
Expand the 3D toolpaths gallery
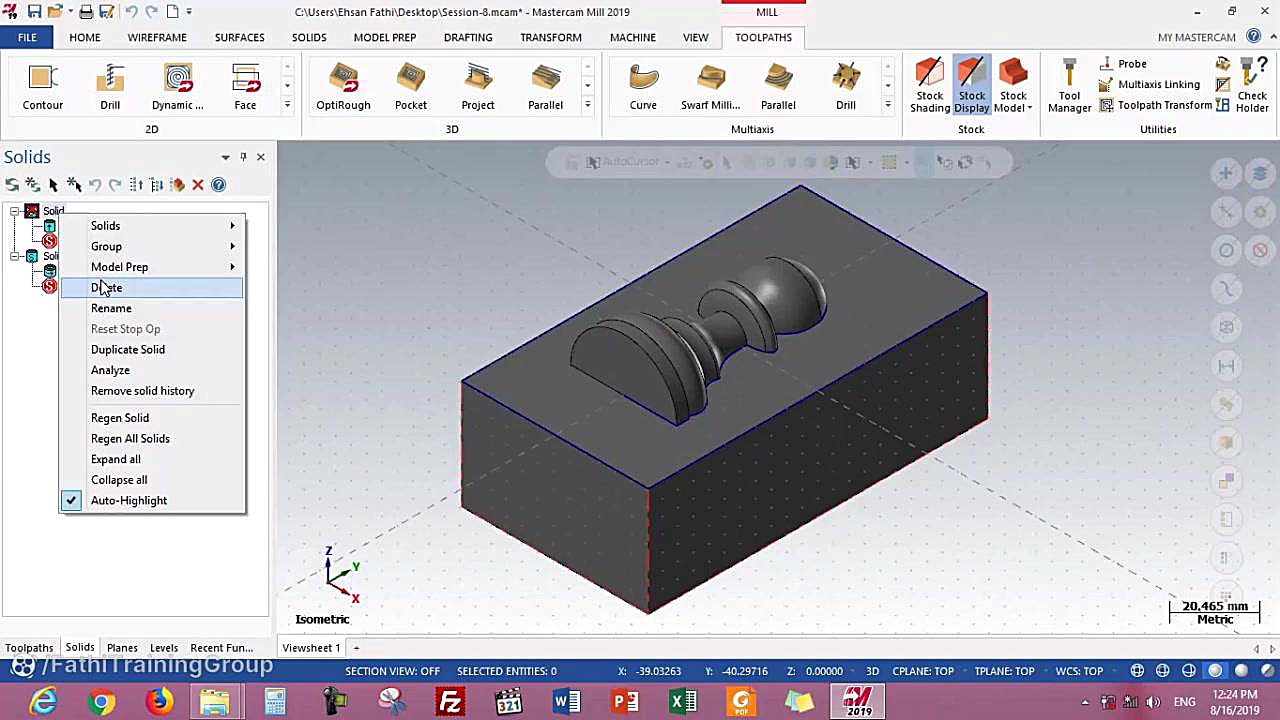point(587,105)
